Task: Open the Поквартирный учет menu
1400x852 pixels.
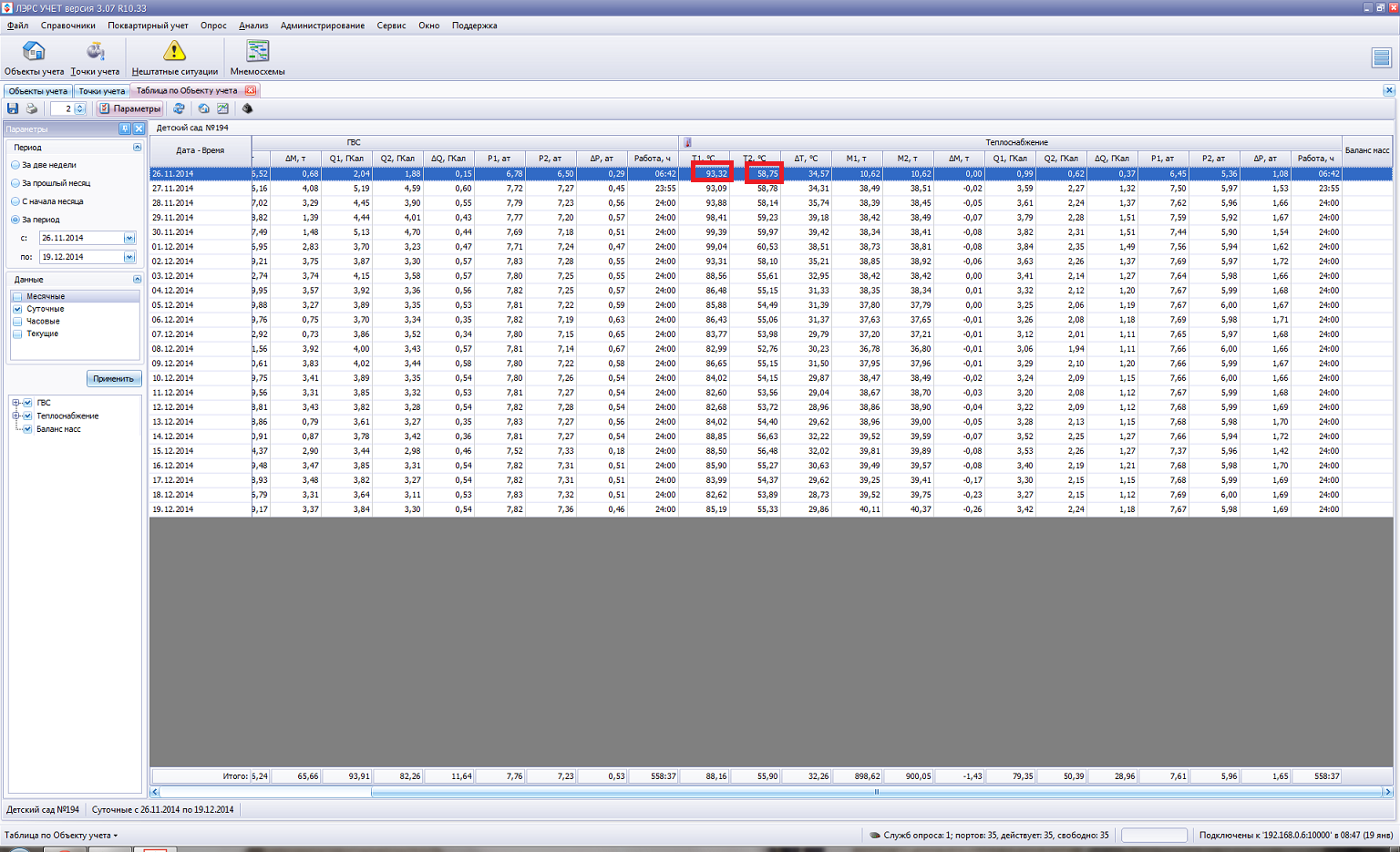Action: 148,26
